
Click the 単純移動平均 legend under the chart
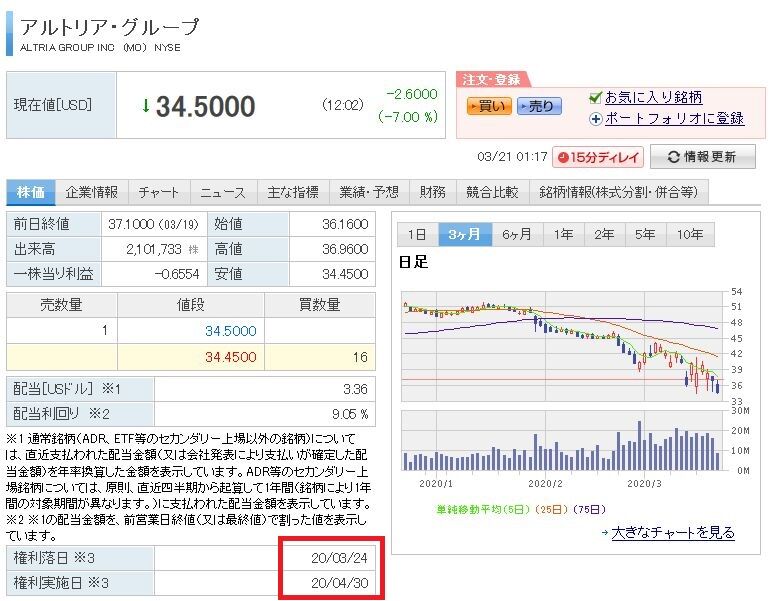521,510
